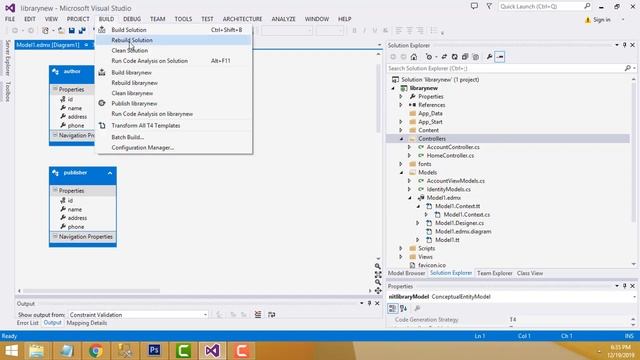The width and height of the screenshot is (640, 360).
Task: Click Categorized view icon in Properties
Action: click(393, 308)
